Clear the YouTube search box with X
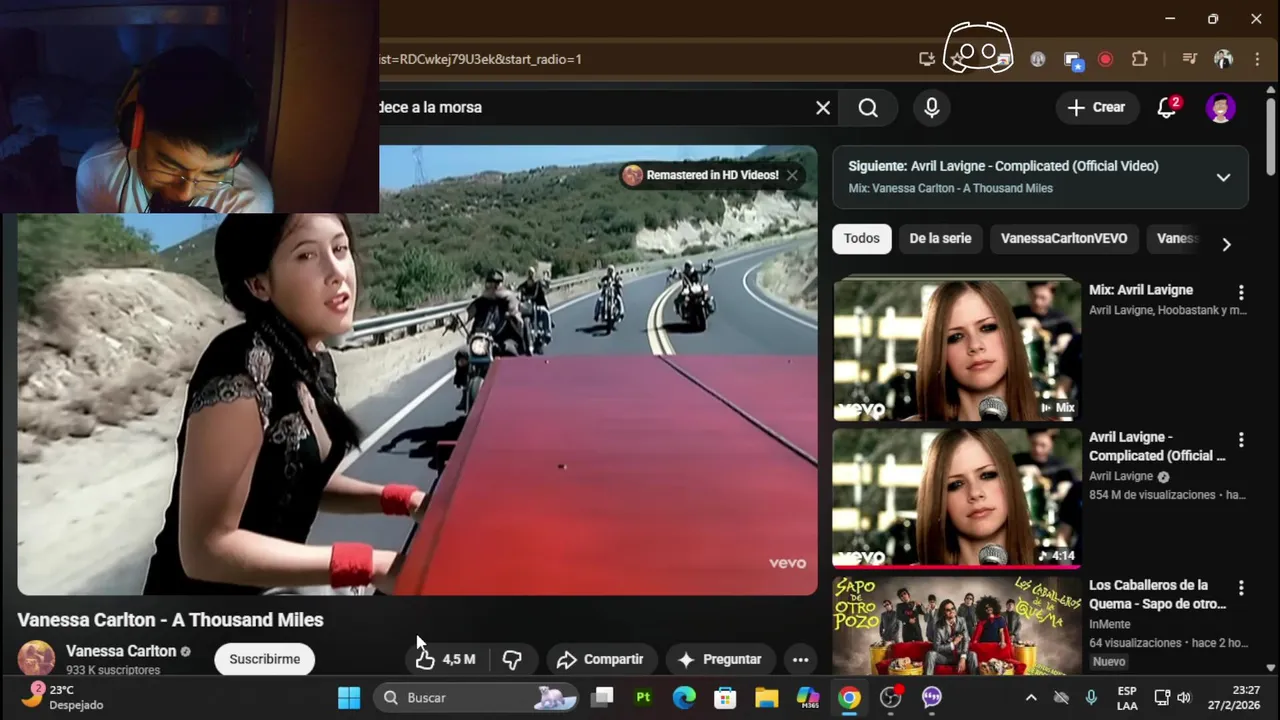 (823, 108)
